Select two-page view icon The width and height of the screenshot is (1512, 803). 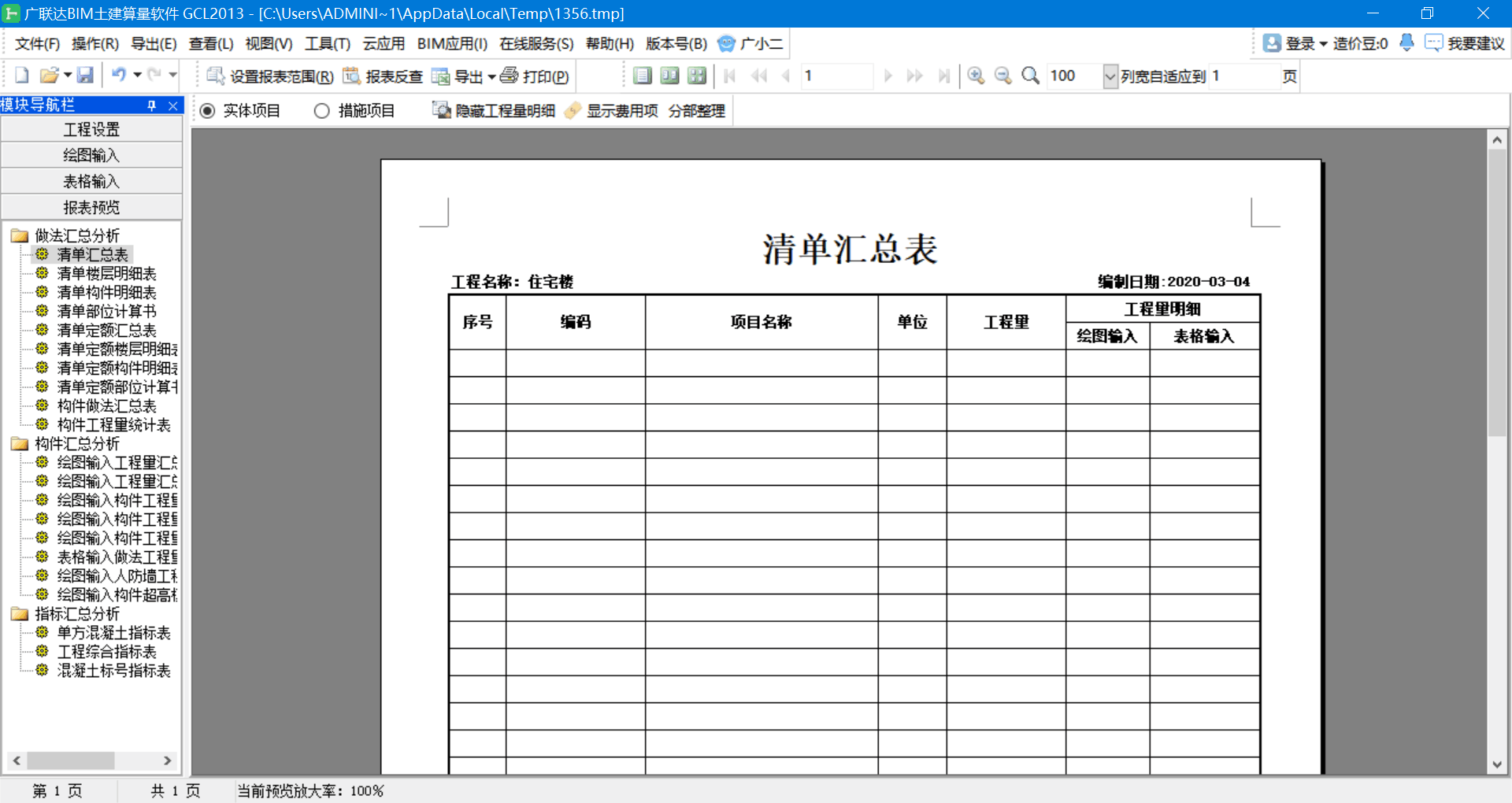(x=669, y=76)
